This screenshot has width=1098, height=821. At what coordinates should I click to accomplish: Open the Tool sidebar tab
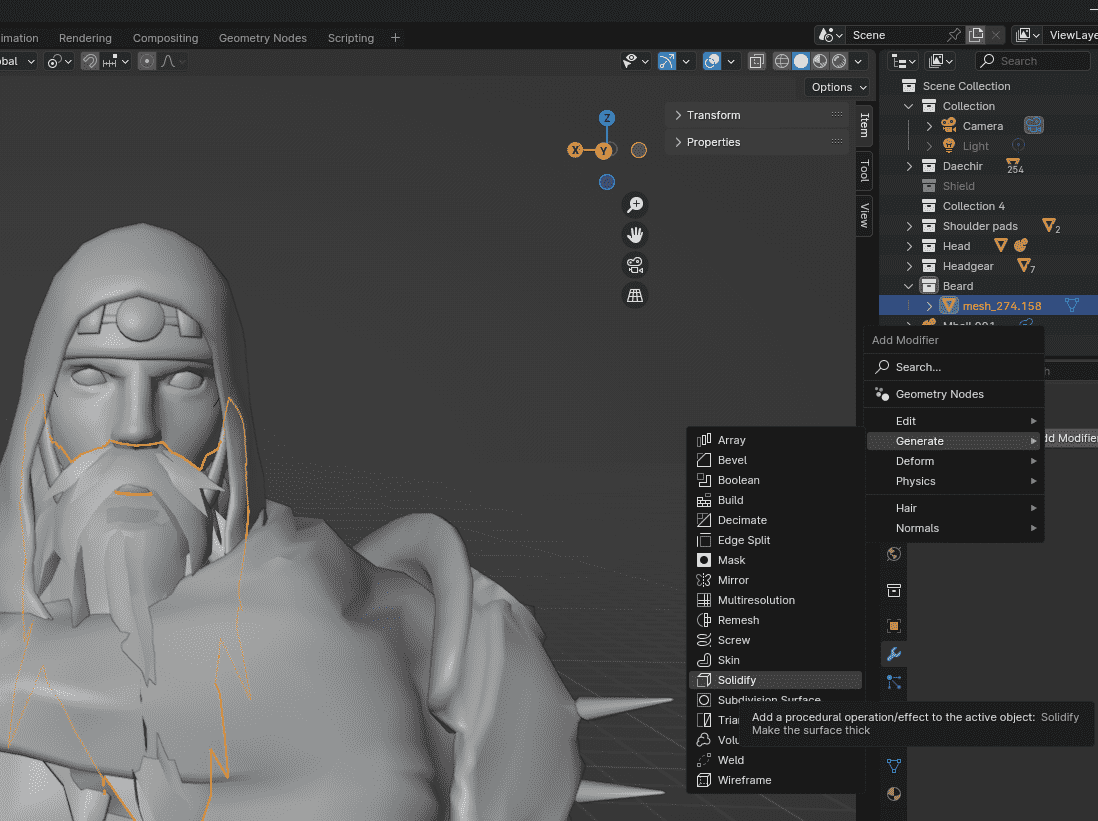point(864,170)
